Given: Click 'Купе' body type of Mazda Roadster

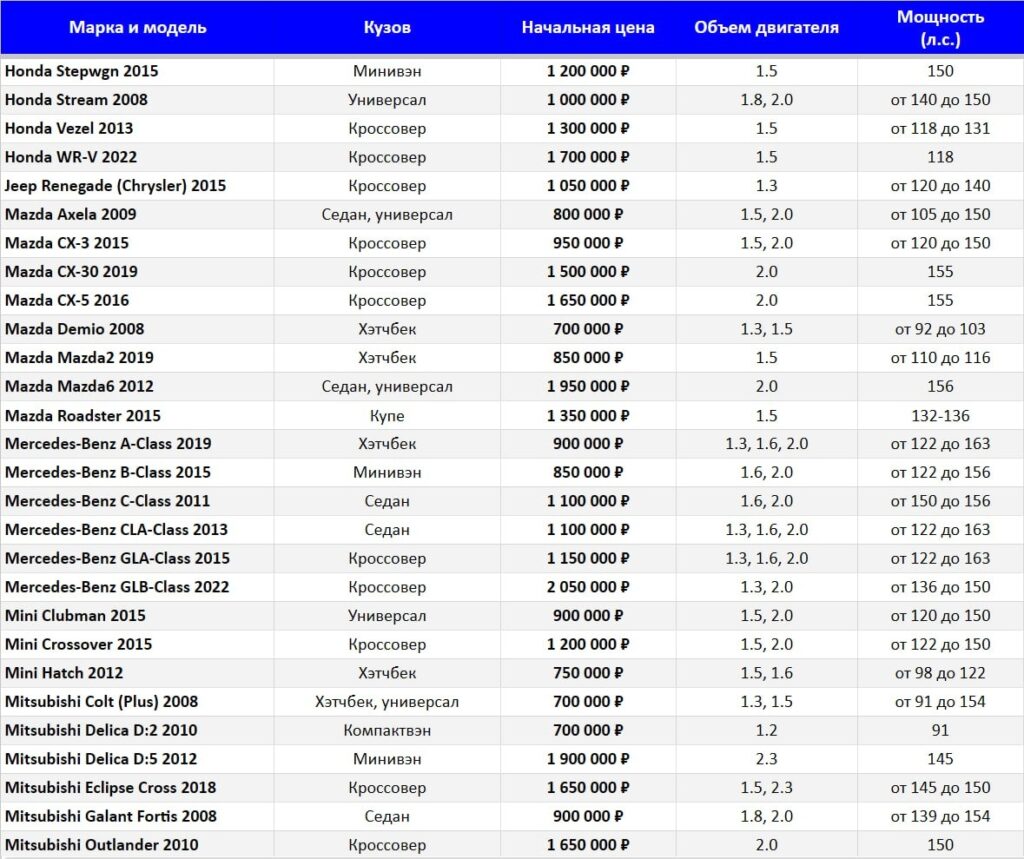Looking at the screenshot, I should point(387,416).
